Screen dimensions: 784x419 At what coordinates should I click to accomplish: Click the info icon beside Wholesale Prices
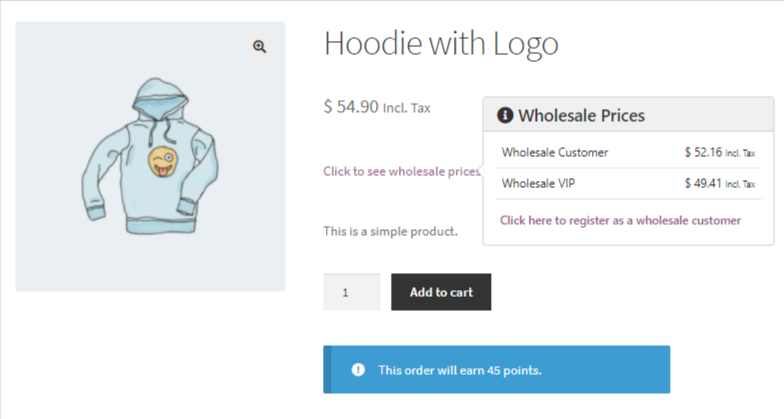click(505, 116)
